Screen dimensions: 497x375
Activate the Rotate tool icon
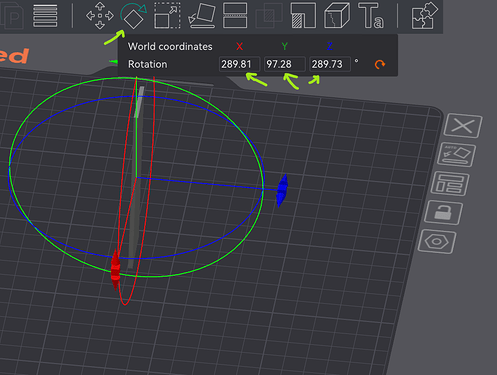click(x=133, y=16)
